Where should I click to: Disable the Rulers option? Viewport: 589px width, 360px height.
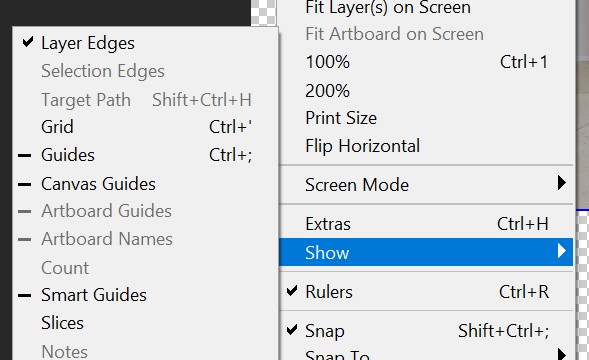[x=426, y=292]
